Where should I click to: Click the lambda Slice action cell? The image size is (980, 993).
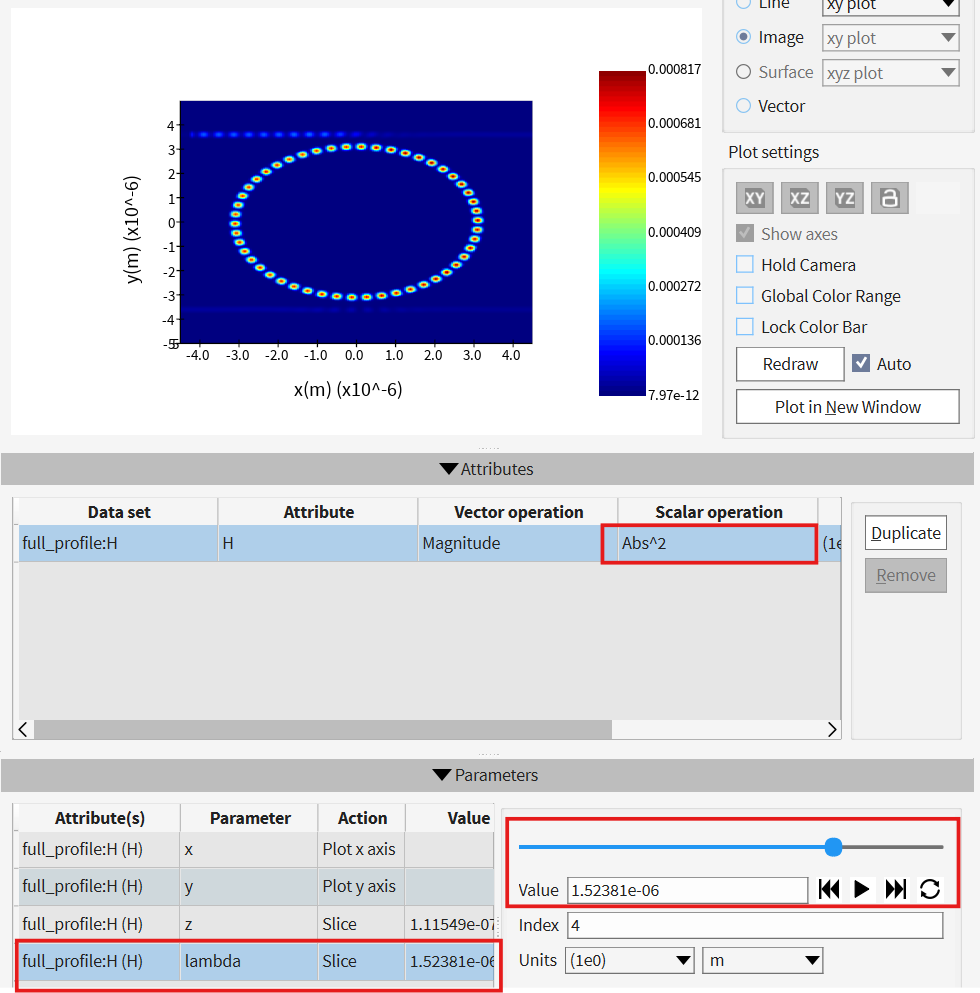click(x=361, y=961)
